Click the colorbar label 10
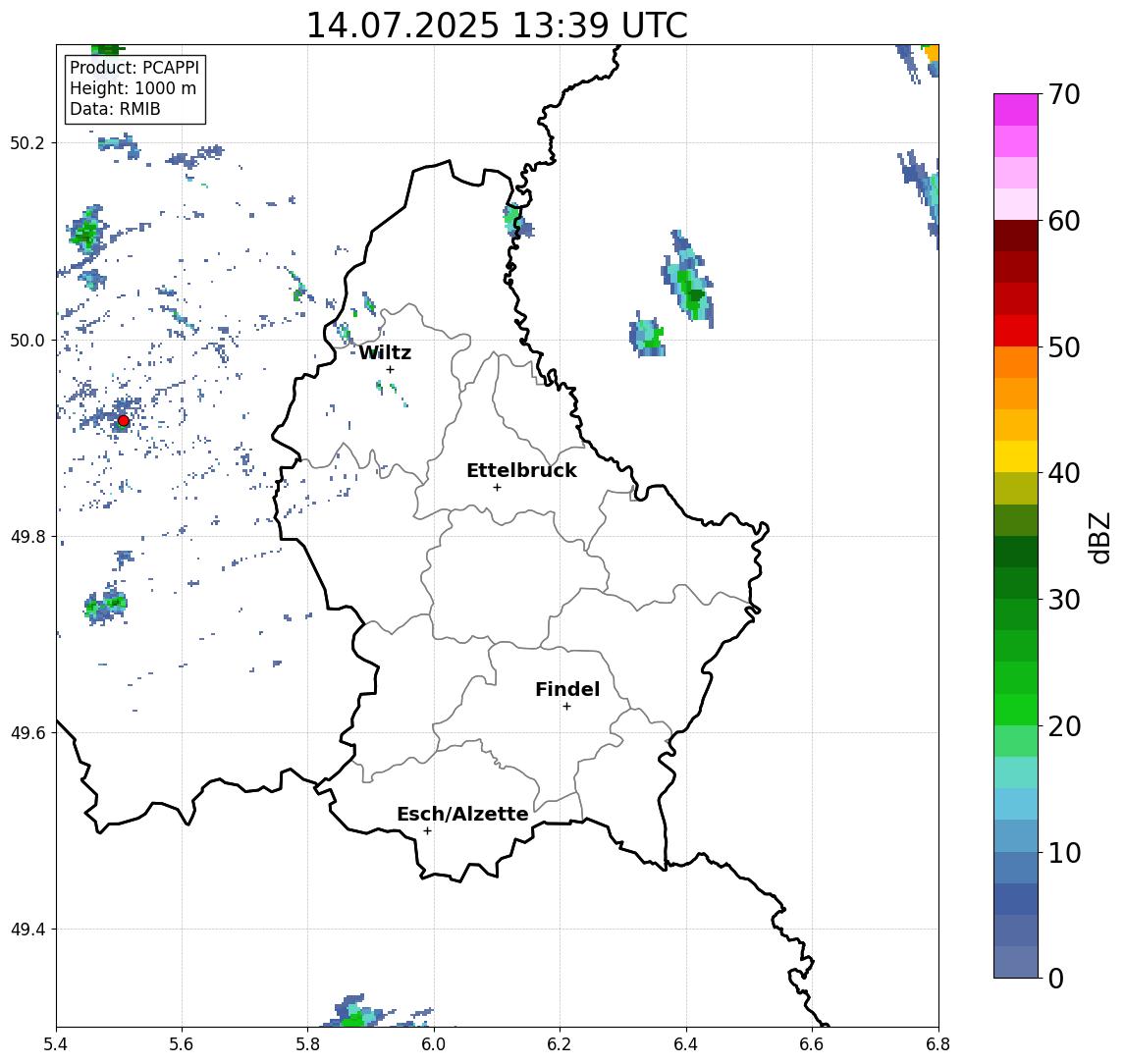 [1064, 853]
